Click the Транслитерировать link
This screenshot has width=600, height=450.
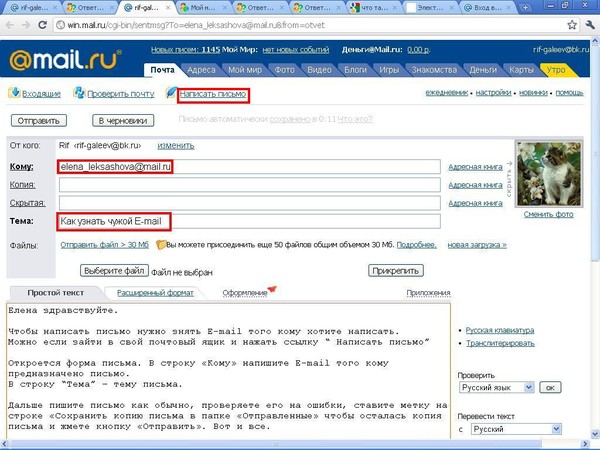pos(500,343)
